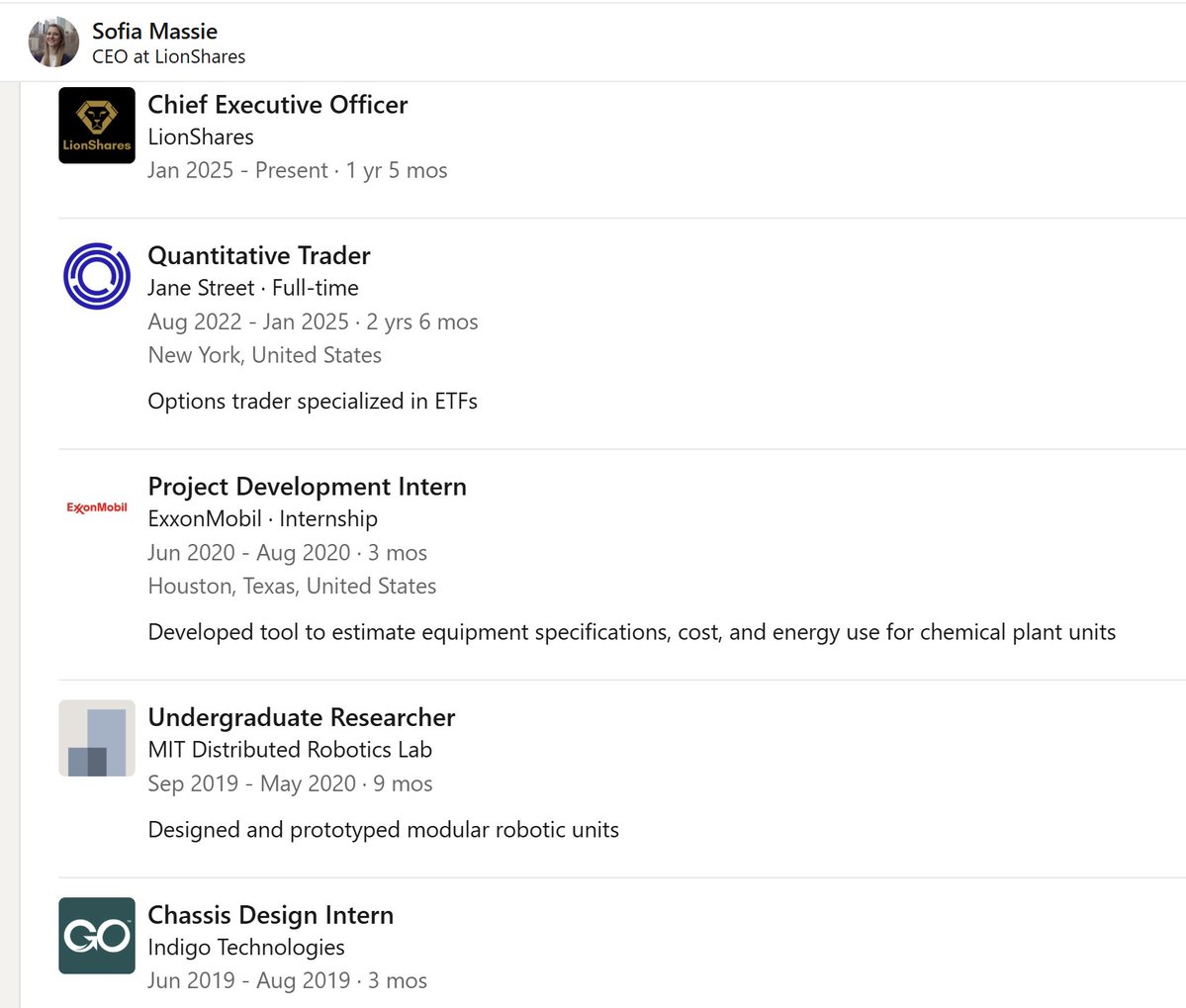Image resolution: width=1186 pixels, height=1008 pixels.
Task: Open the Sofia Massie name header
Action: [x=154, y=31]
